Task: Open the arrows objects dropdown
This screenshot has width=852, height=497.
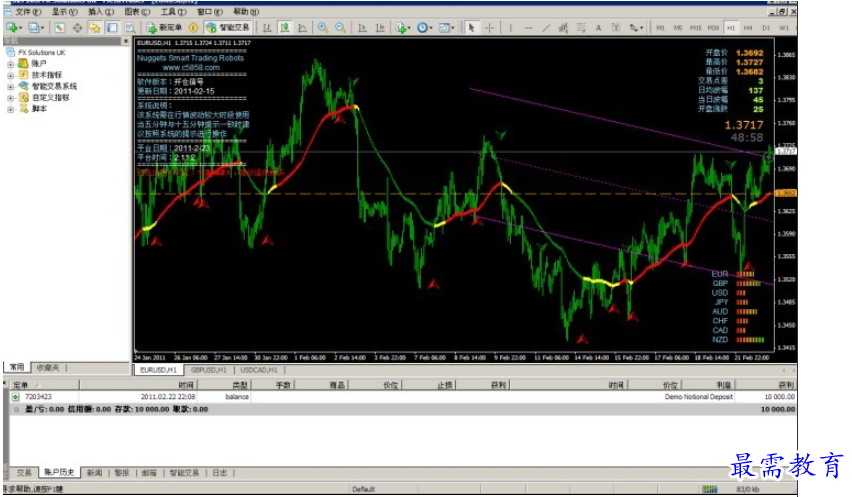Action: [x=636, y=27]
